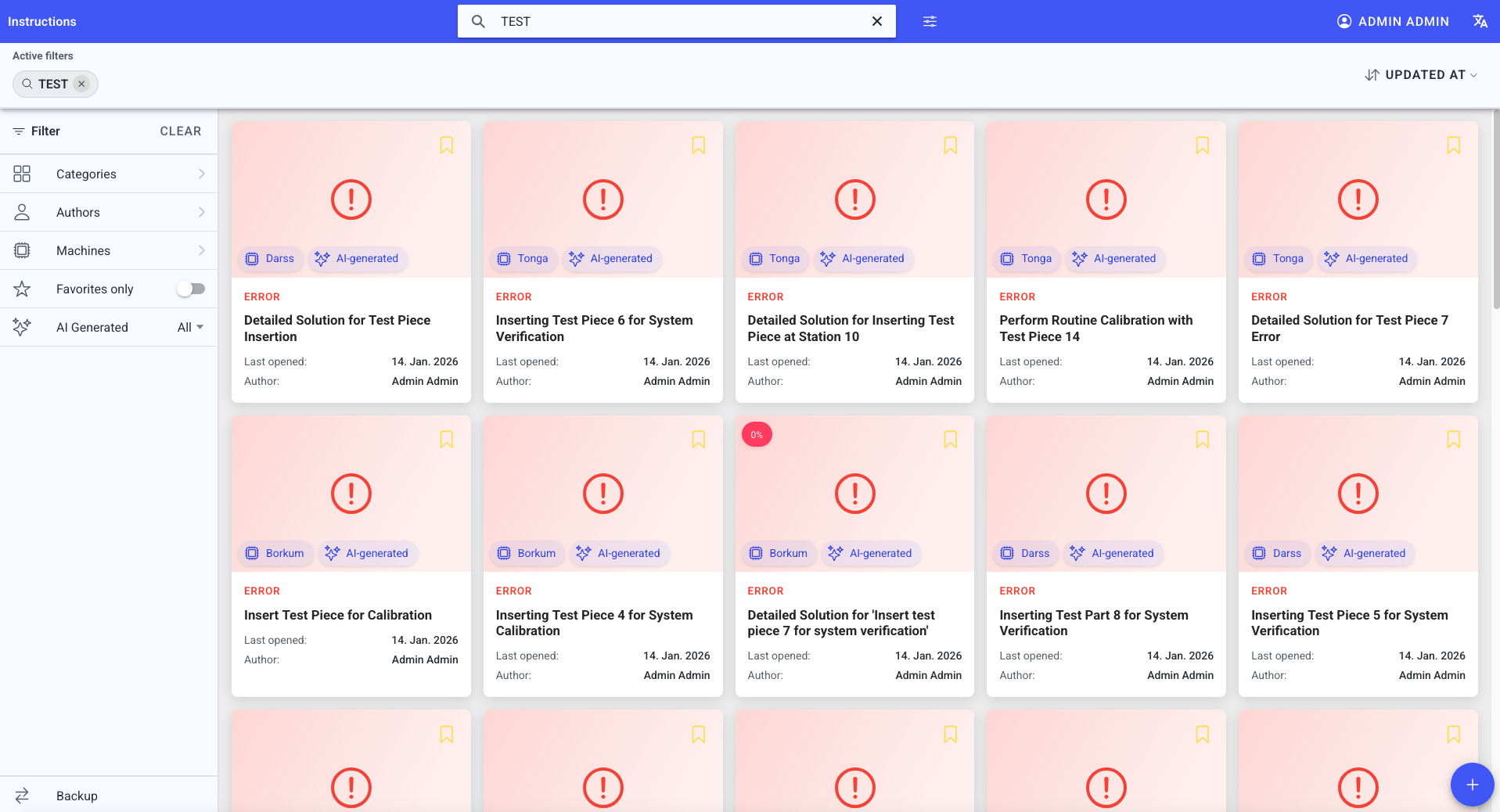Click Tonga tag on Test Piece 6 card
Screen dimensions: 1500x812
tap(523, 259)
